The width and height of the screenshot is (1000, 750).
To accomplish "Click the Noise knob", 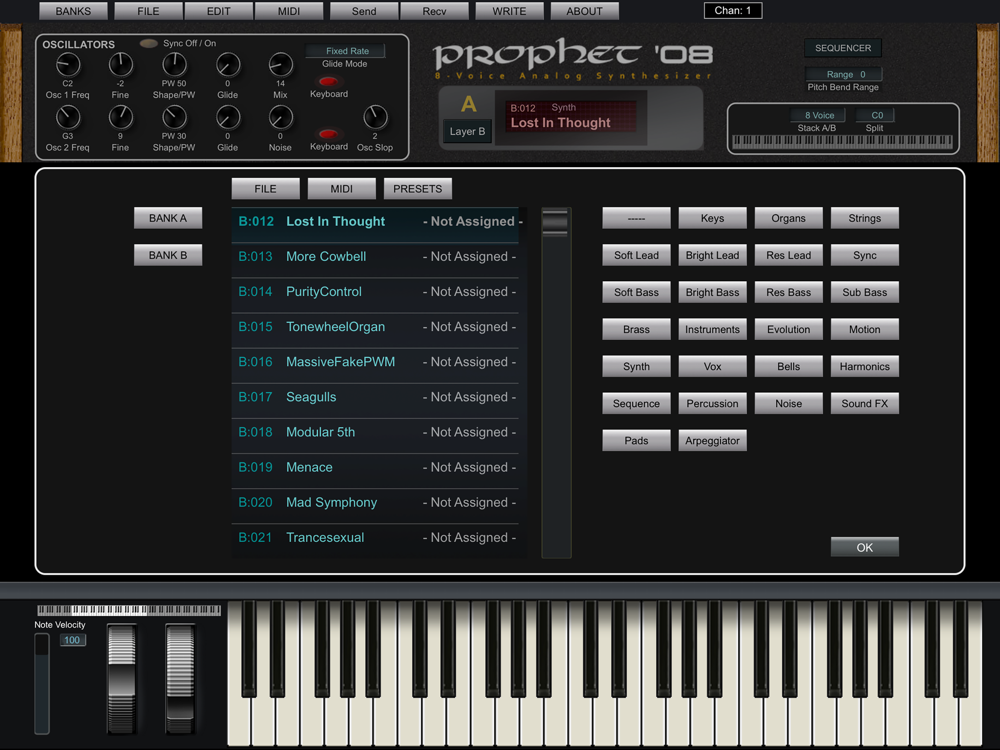I will click(281, 117).
